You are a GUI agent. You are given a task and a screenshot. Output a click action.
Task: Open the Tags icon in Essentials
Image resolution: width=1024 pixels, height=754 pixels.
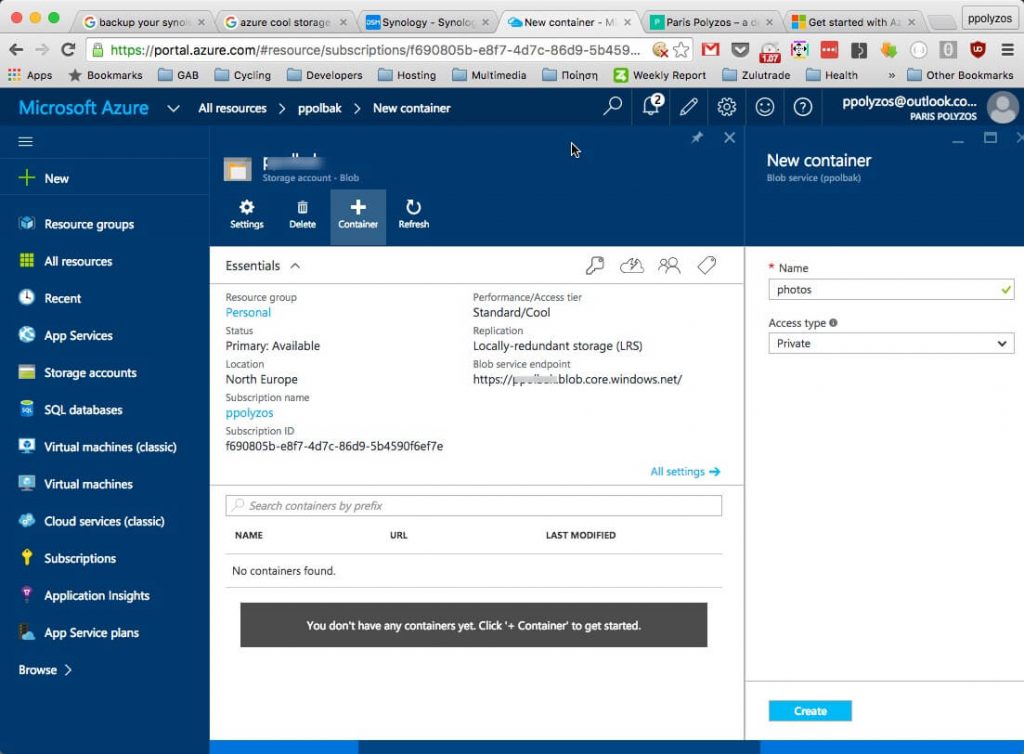(707, 265)
